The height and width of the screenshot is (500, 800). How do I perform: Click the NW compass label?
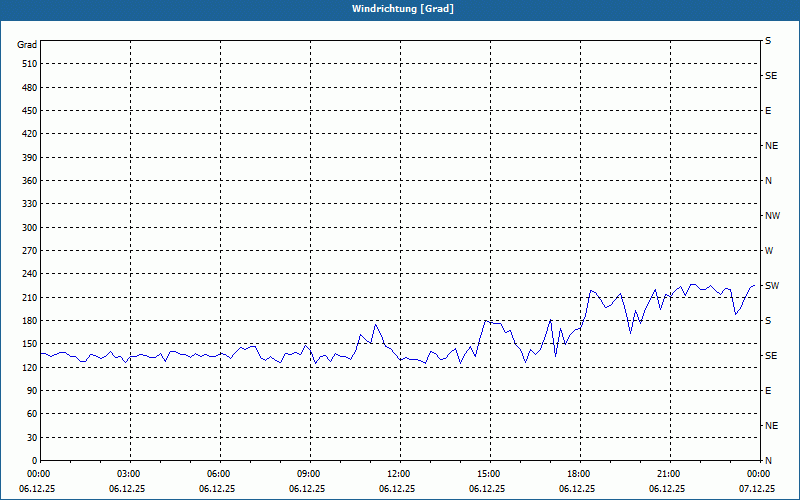(x=772, y=216)
